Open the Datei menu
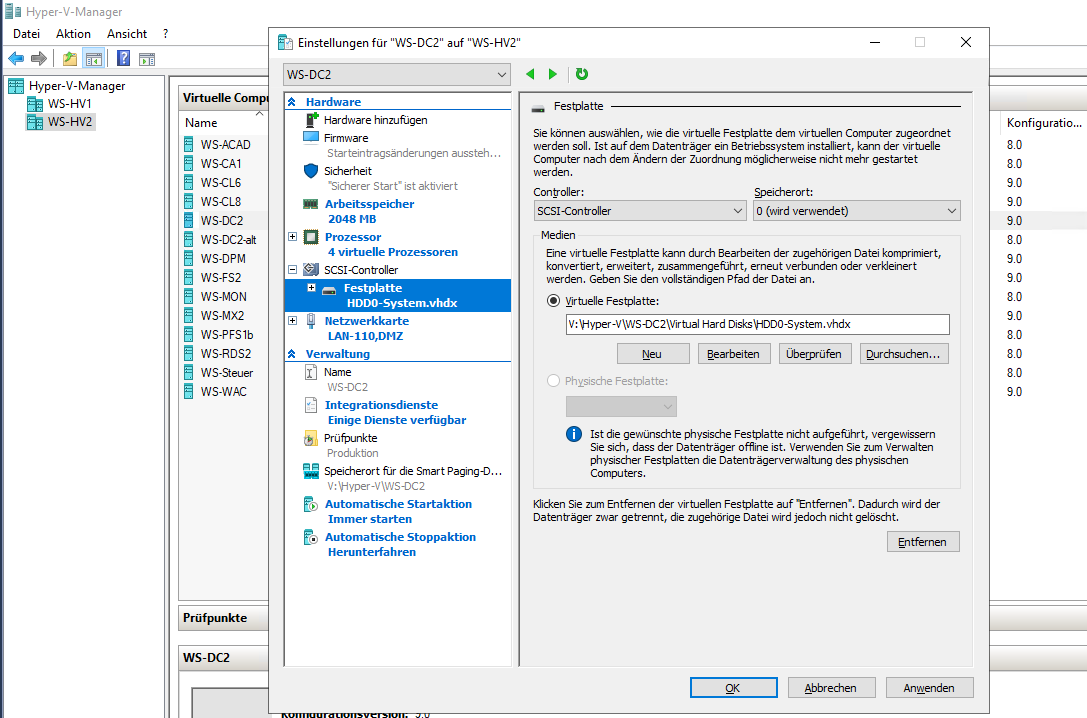This screenshot has width=1087, height=718. click(x=26, y=34)
